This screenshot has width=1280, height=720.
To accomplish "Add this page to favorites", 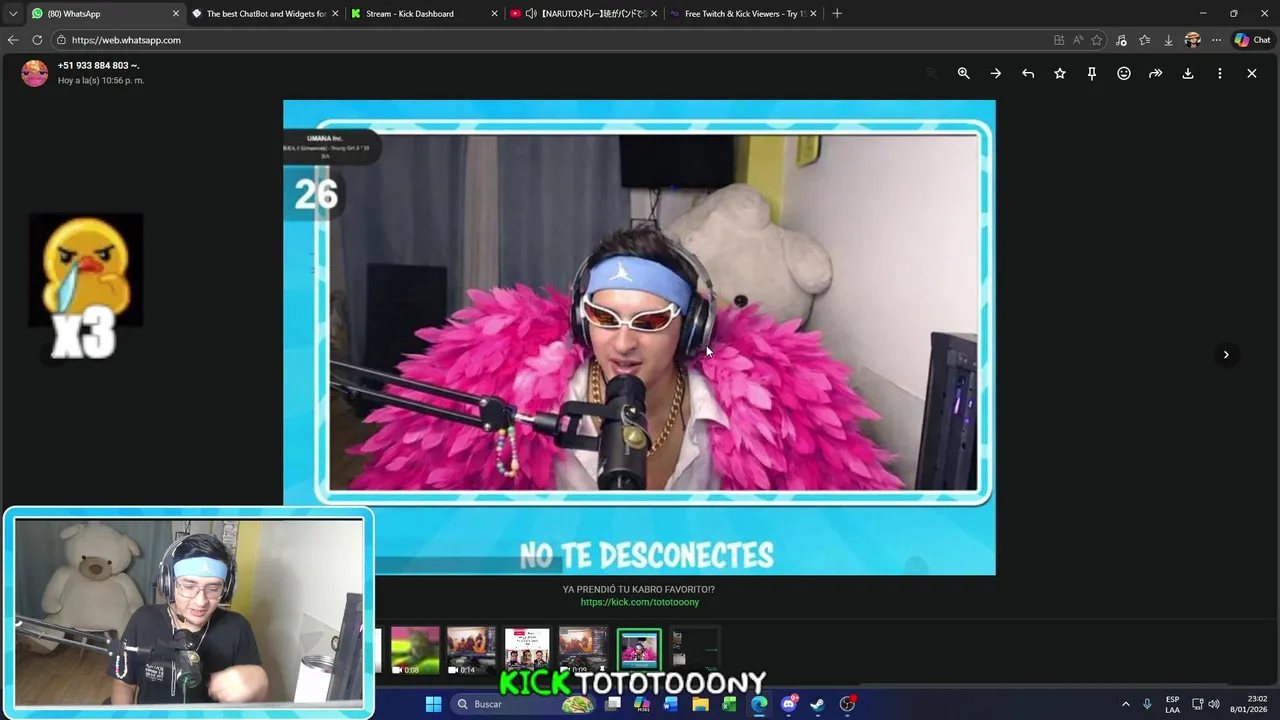I will tap(1097, 40).
